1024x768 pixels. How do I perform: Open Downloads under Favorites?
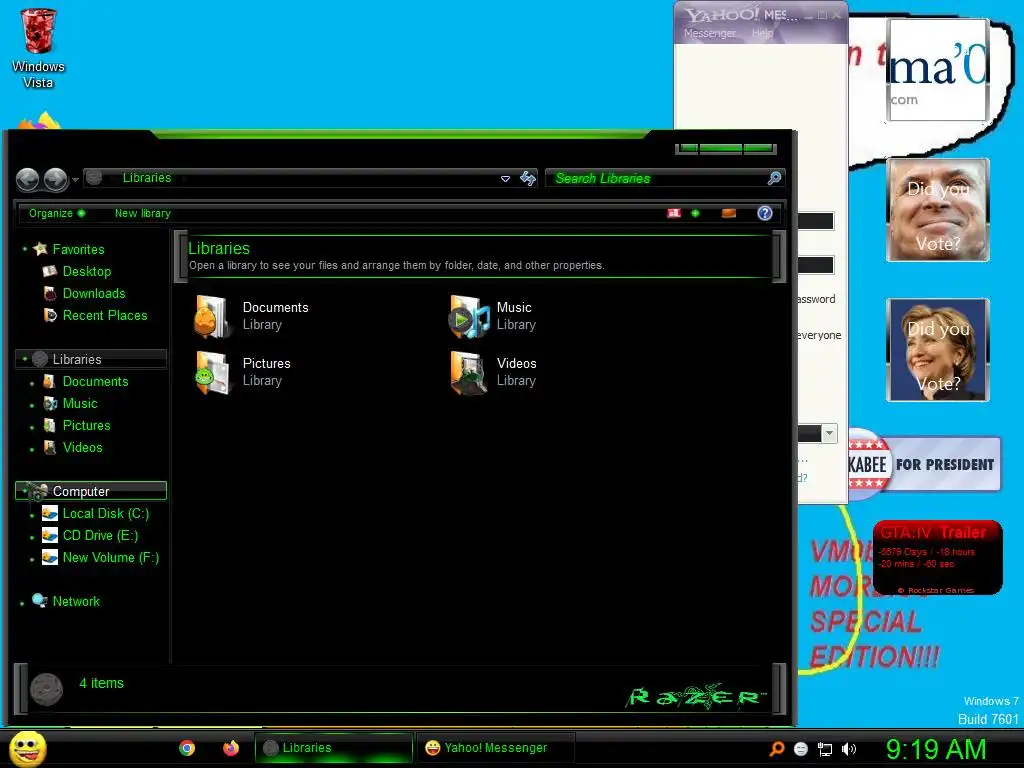pyautogui.click(x=93, y=293)
